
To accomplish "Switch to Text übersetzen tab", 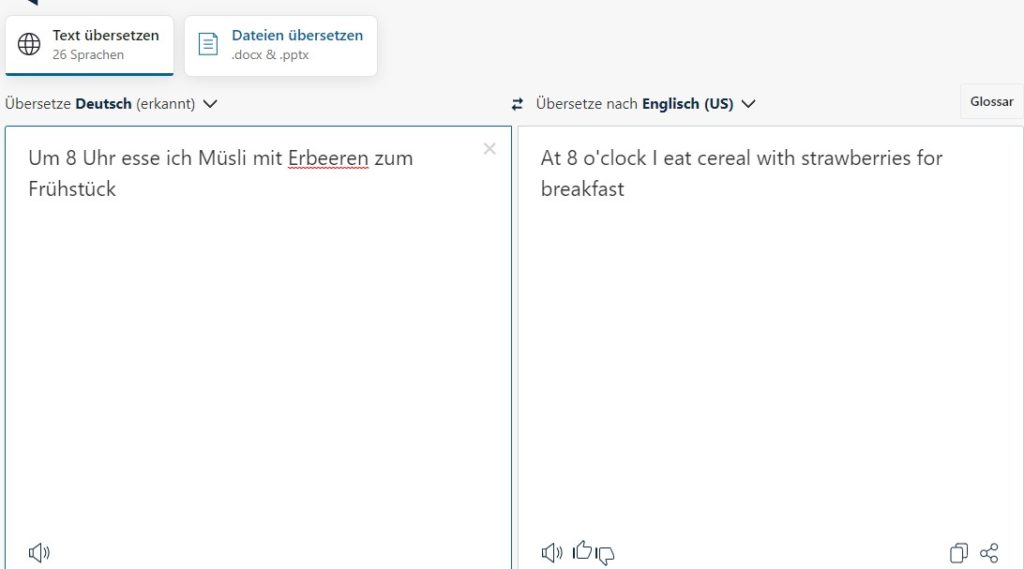I will 89,45.
